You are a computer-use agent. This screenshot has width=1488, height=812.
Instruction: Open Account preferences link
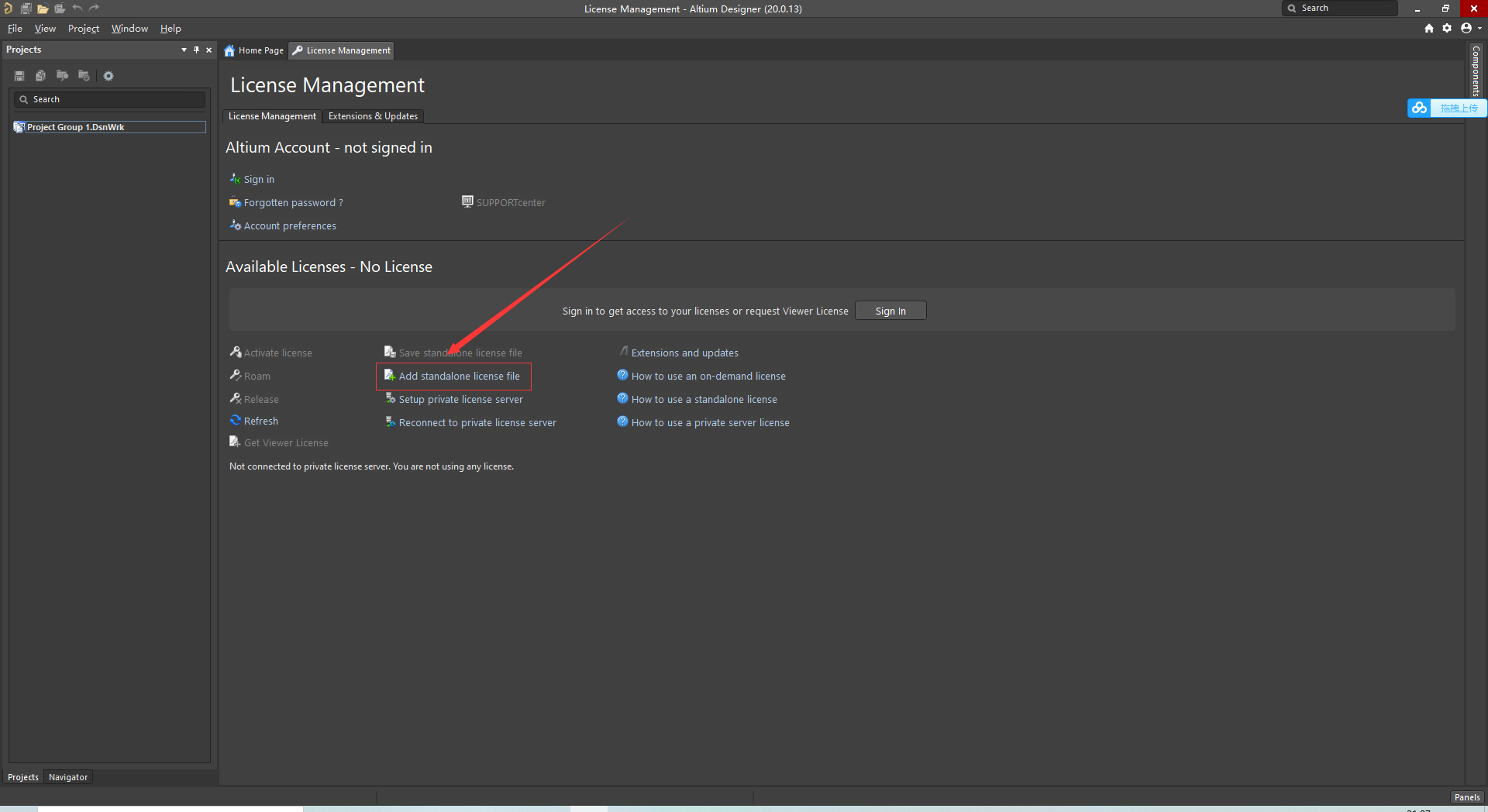[290, 225]
